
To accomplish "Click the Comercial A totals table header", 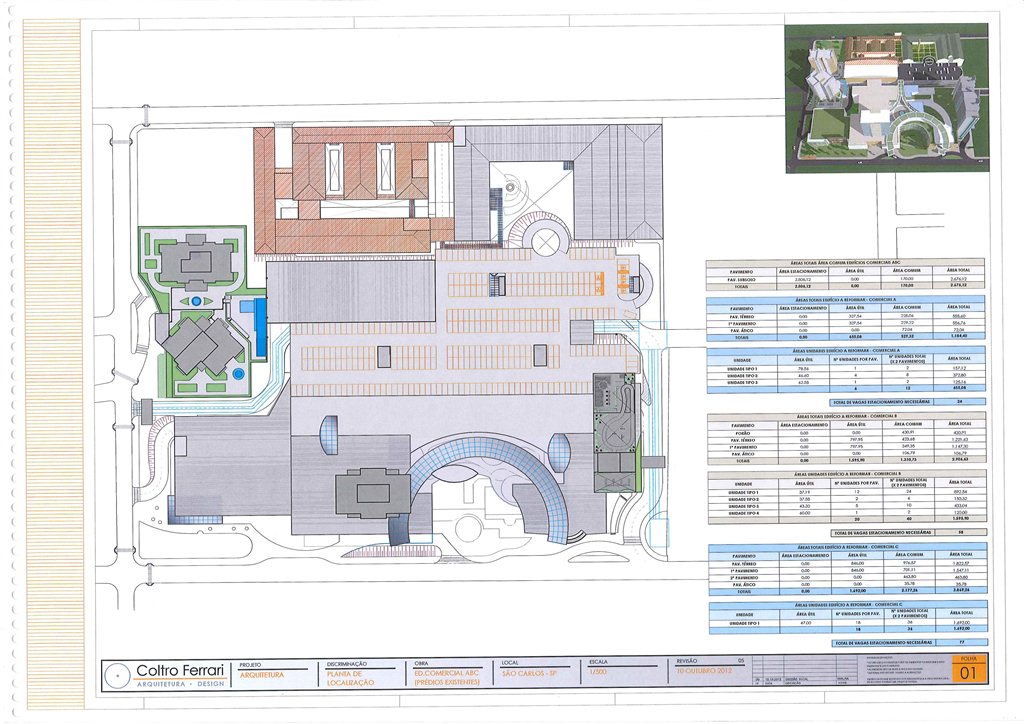I will click(845, 299).
